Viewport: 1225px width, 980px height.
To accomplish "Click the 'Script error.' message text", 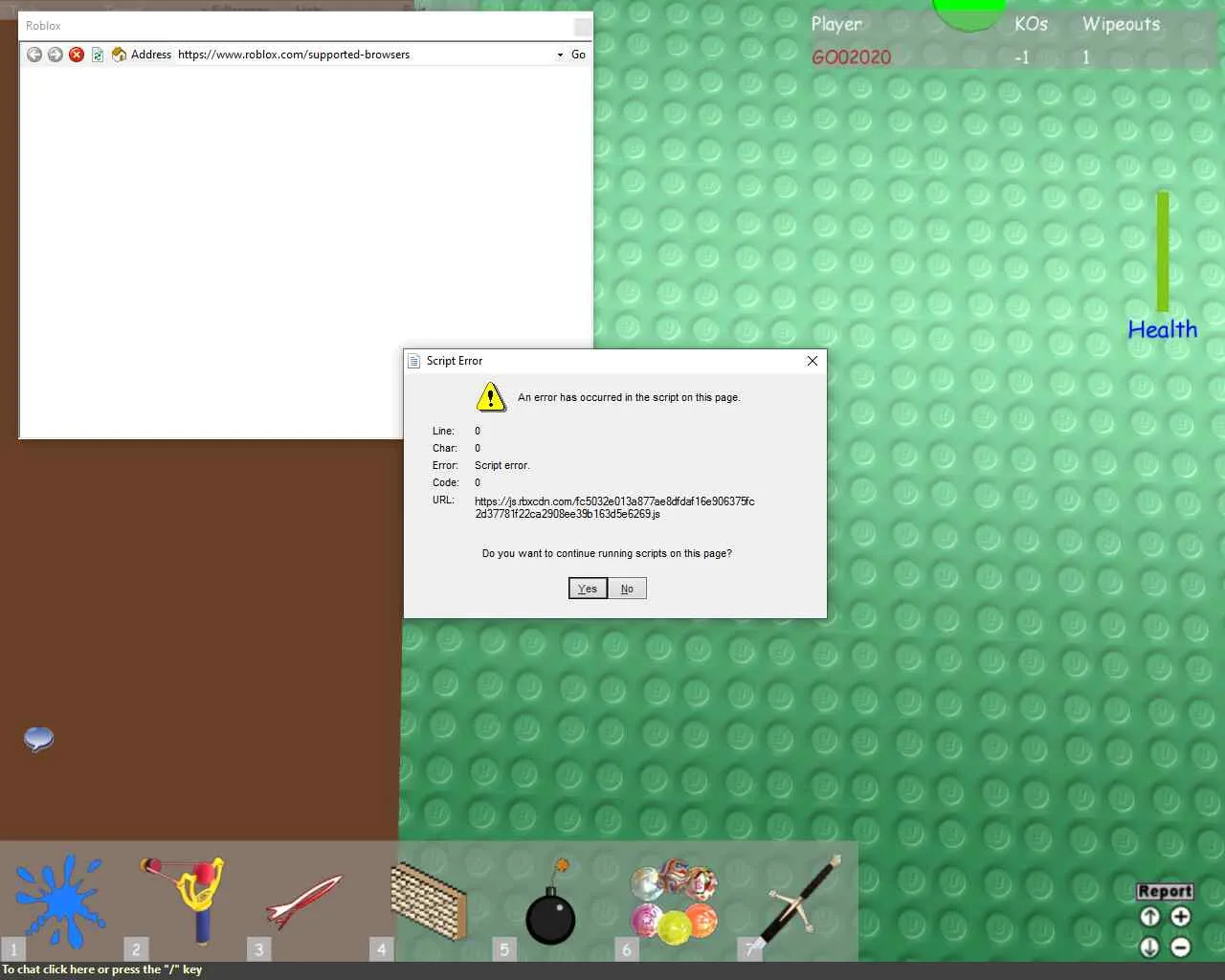I will click(502, 465).
